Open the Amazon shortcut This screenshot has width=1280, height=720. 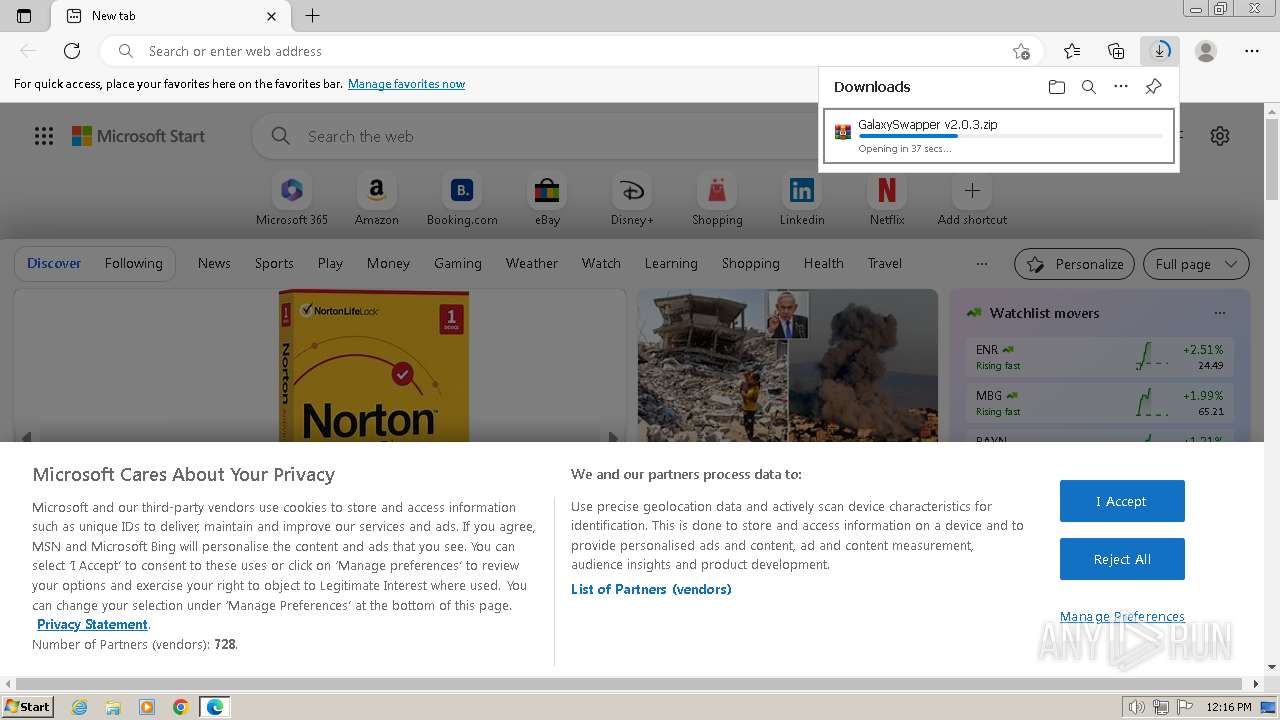click(x=377, y=199)
